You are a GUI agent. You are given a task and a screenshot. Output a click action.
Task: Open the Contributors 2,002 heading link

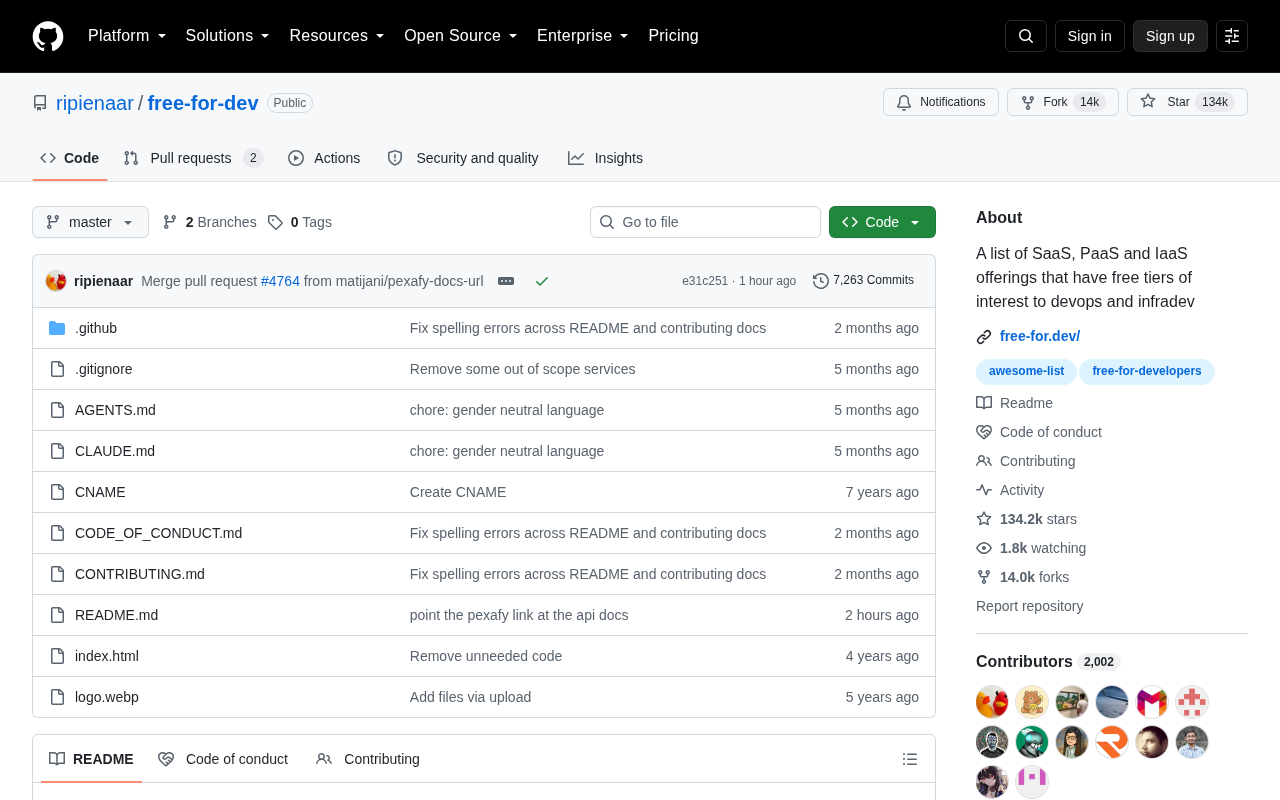click(x=1048, y=662)
